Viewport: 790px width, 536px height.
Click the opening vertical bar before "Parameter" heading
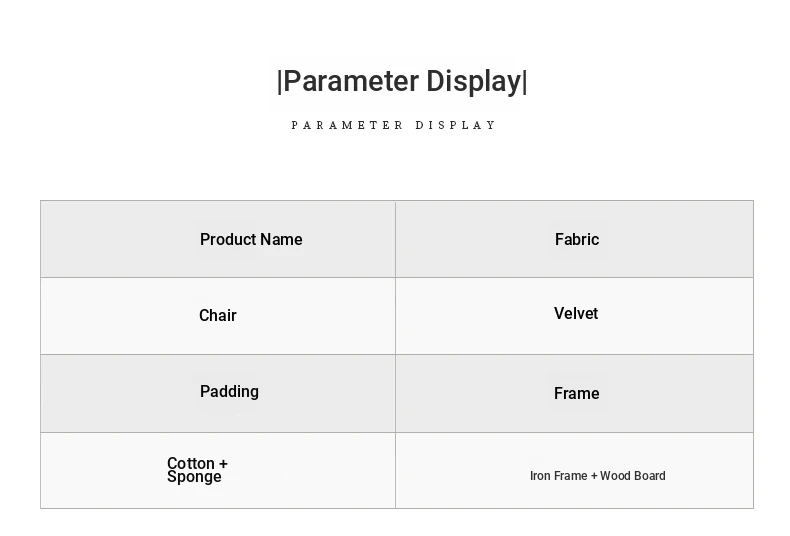tap(280, 82)
